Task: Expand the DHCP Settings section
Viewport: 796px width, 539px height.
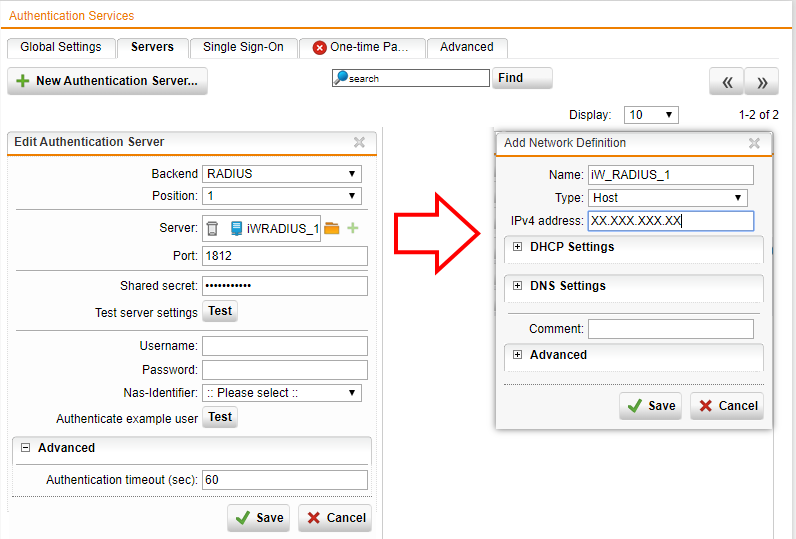Action: coord(517,247)
